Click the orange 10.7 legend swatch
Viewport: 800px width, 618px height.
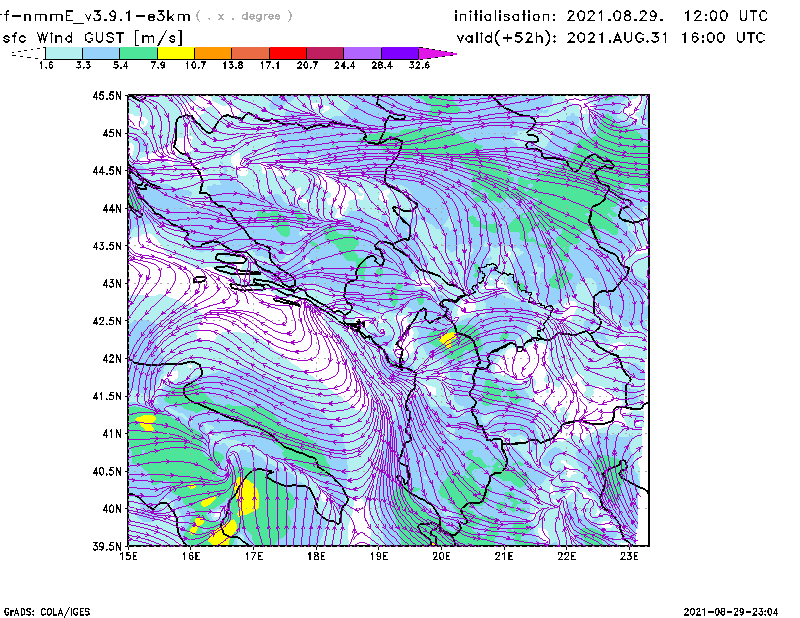[213, 53]
